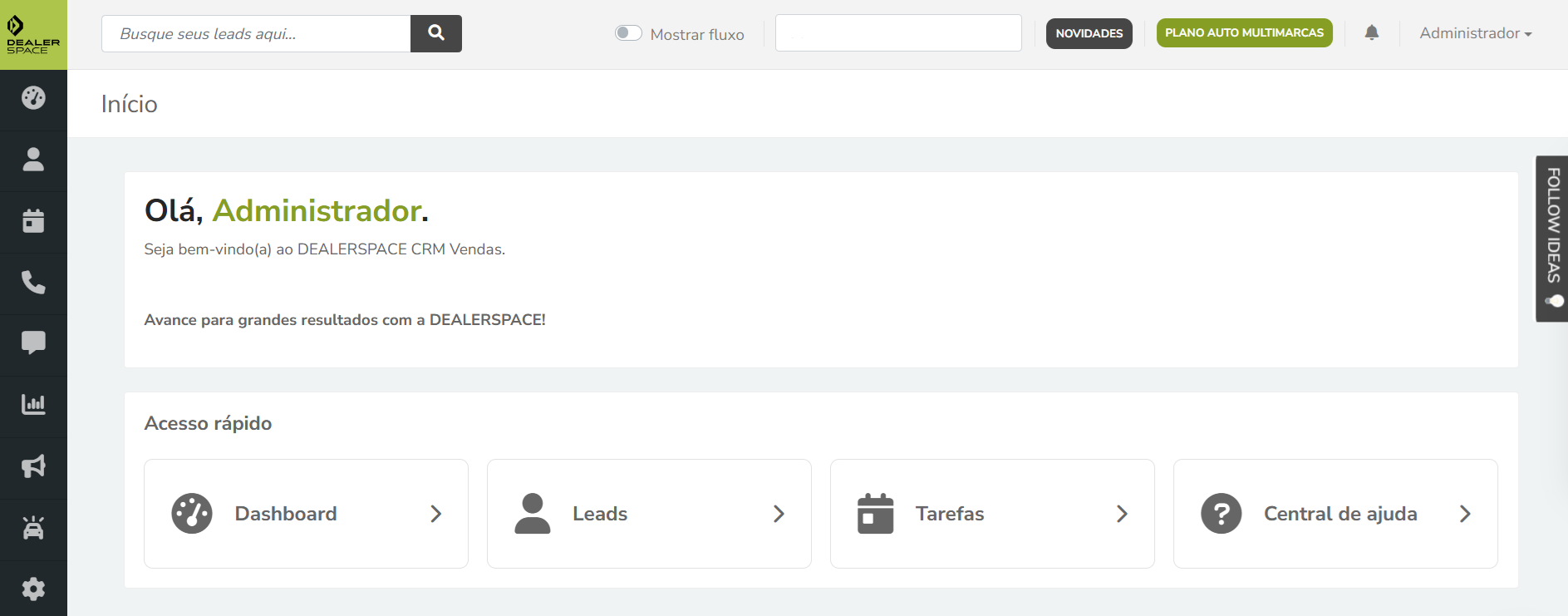Click the Tarefas card calendar icon
The width and height of the screenshot is (1568, 616).
click(x=876, y=514)
